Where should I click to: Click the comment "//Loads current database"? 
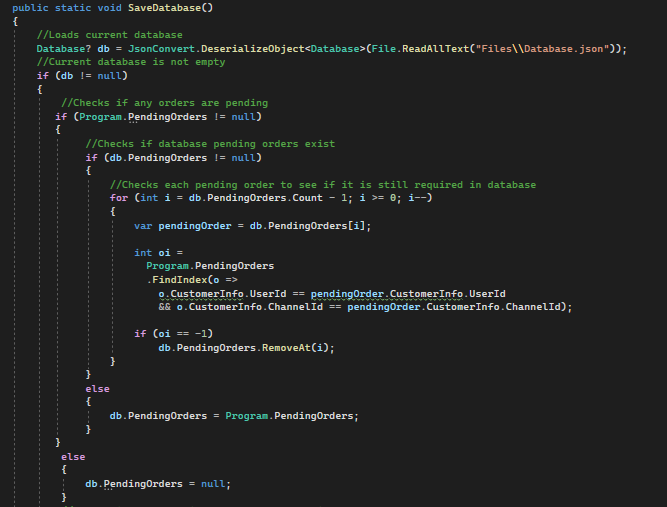point(109,35)
